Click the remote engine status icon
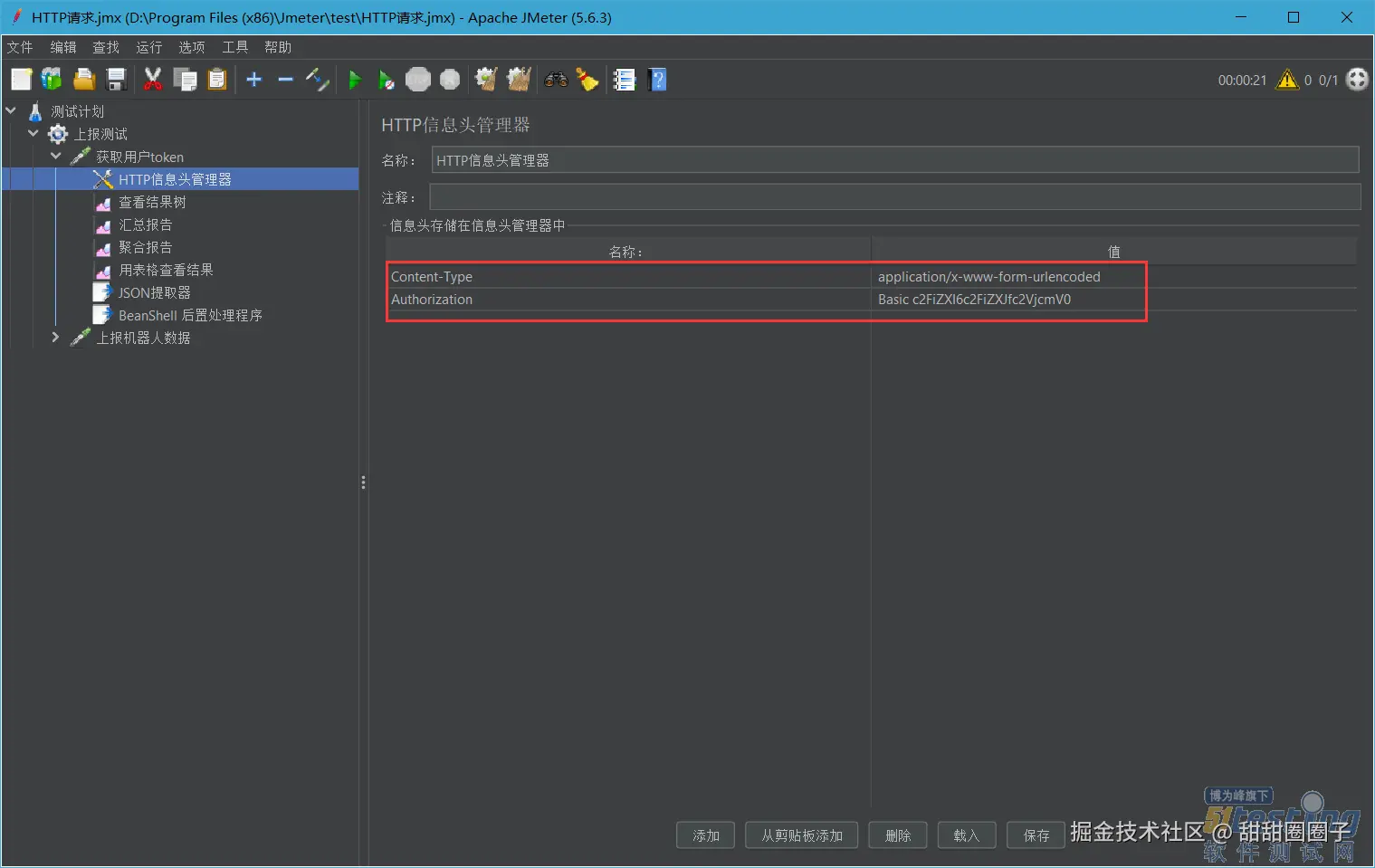This screenshot has width=1375, height=868. [x=1357, y=80]
